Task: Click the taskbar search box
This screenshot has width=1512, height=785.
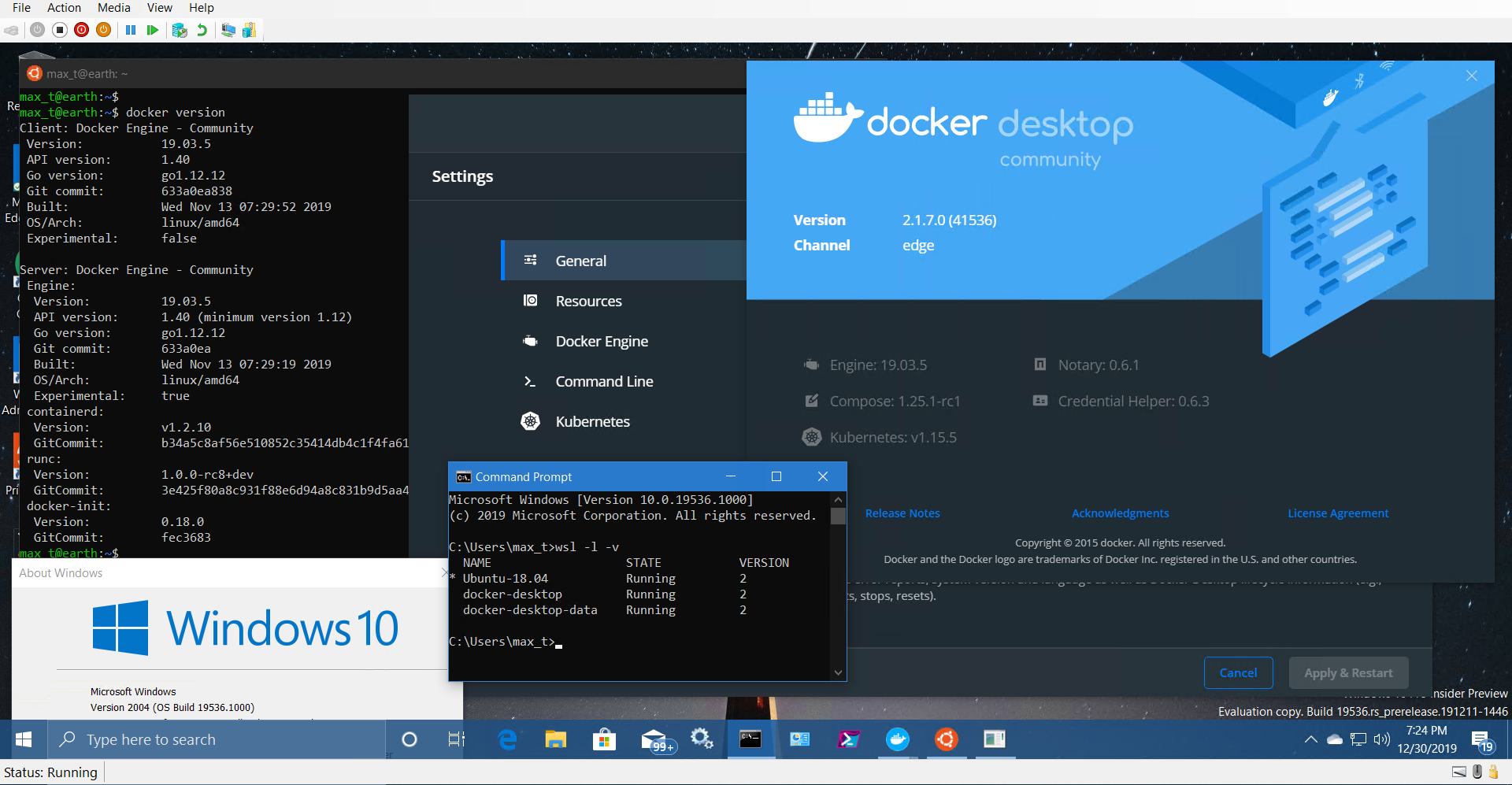Action: [217, 739]
